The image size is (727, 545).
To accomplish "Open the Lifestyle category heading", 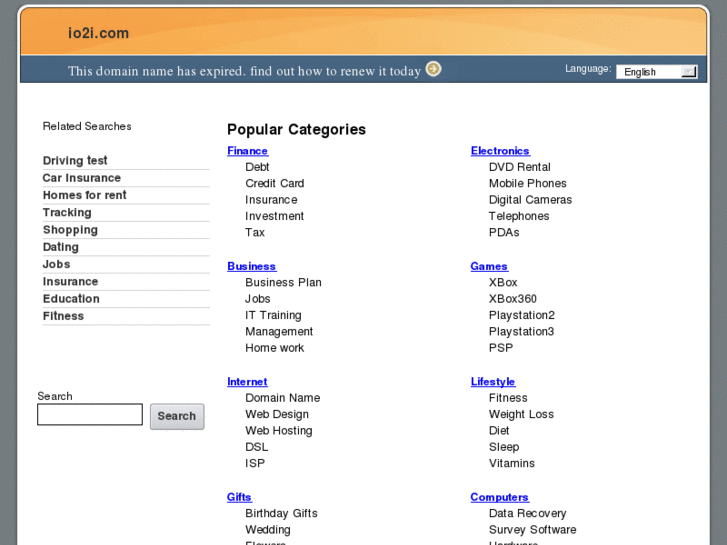I will click(493, 382).
